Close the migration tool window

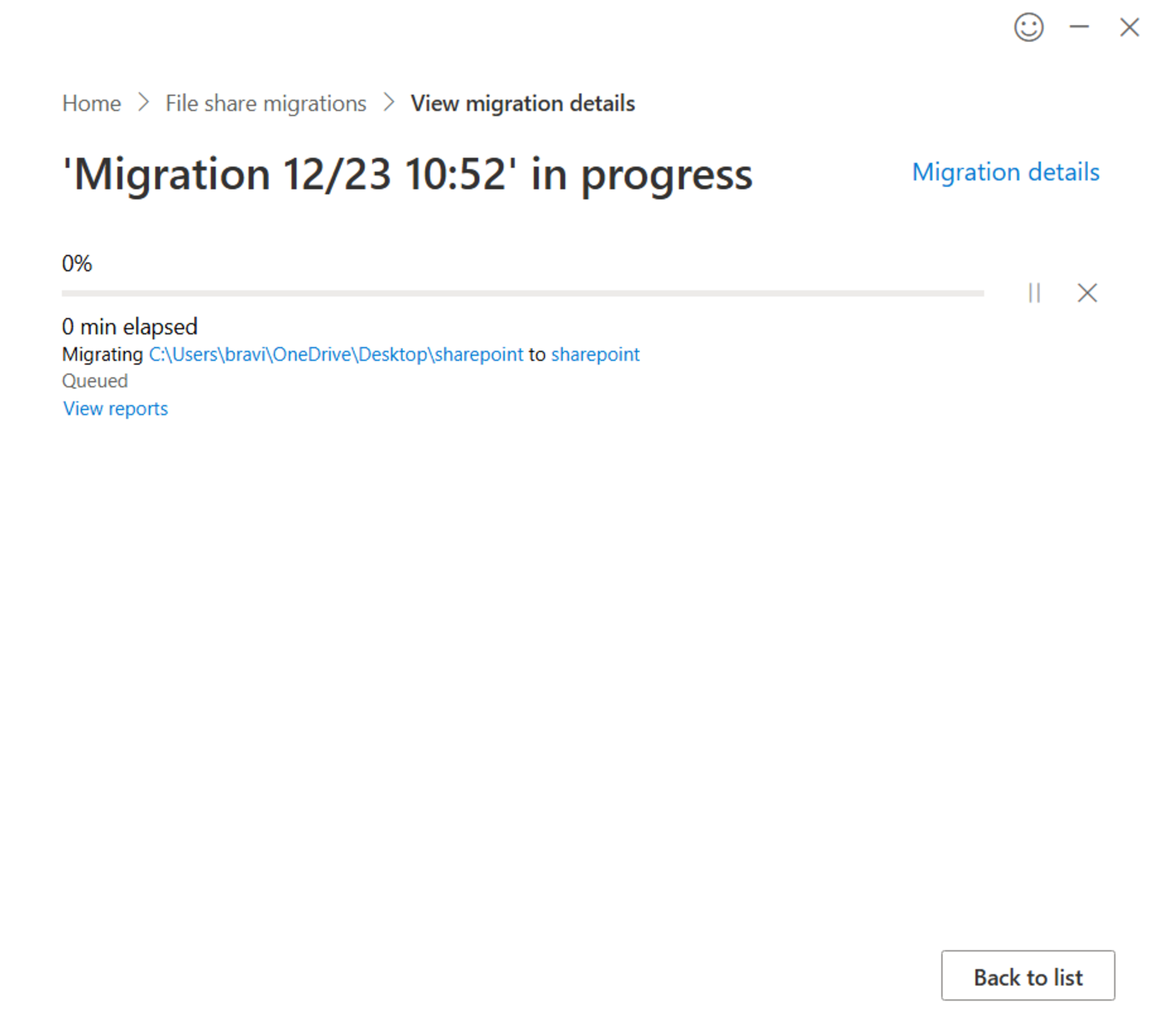pyautogui.click(x=1130, y=27)
